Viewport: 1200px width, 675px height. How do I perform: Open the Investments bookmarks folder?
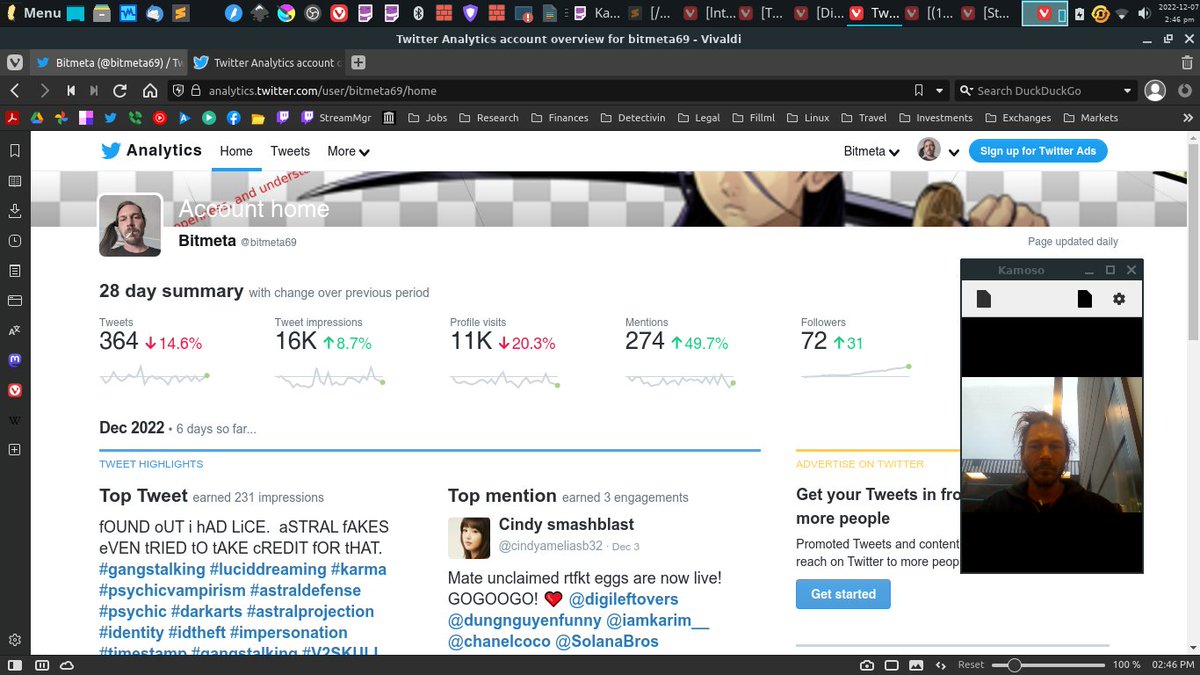(x=935, y=117)
